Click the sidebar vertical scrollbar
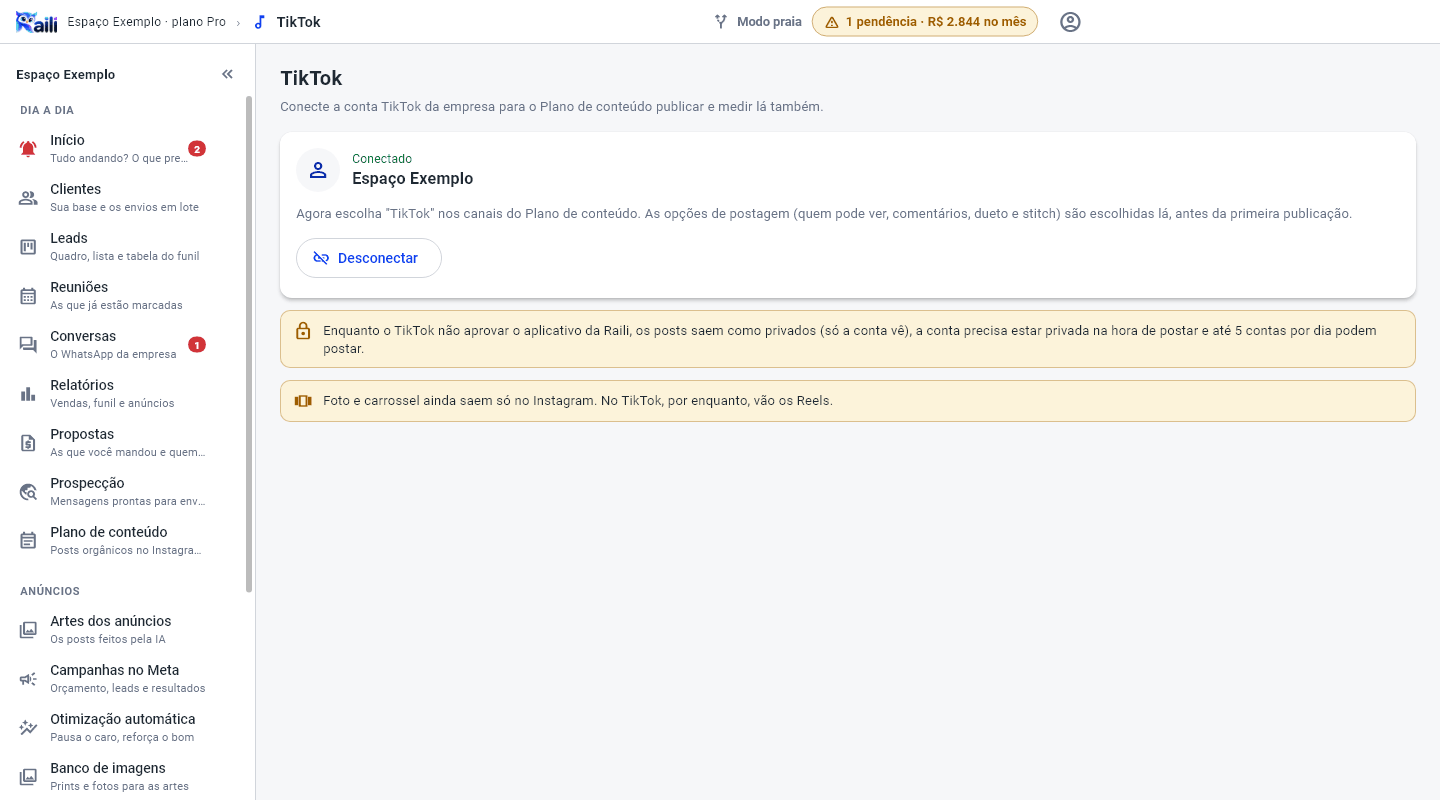Screen dimensions: 1440x800 249,344
